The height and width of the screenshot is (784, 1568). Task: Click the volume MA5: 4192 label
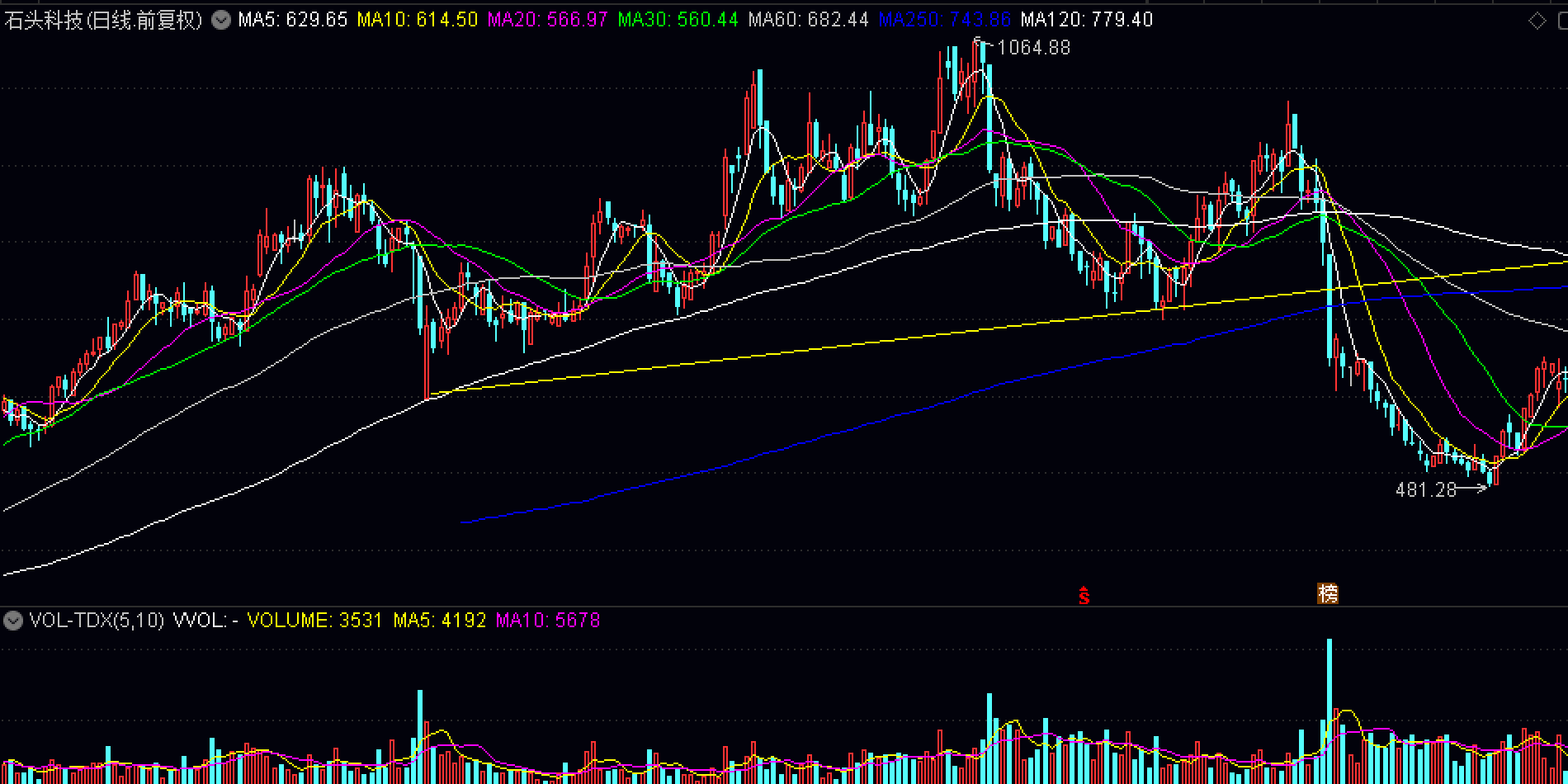pyautogui.click(x=439, y=621)
